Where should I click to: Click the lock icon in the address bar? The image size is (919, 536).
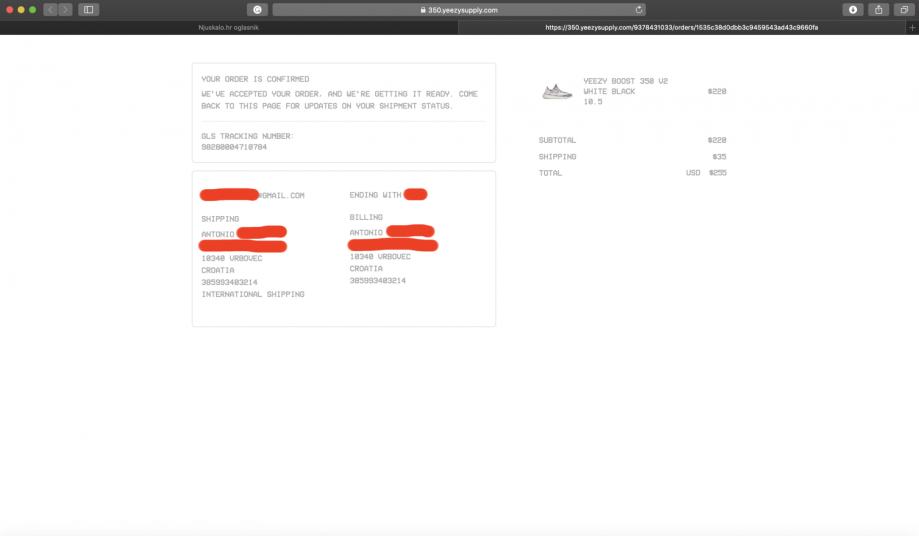(423, 10)
